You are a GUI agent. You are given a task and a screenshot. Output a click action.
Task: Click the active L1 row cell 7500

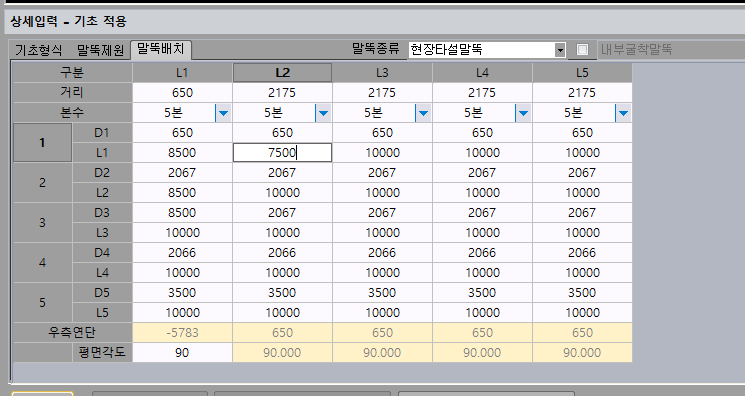coord(282,153)
